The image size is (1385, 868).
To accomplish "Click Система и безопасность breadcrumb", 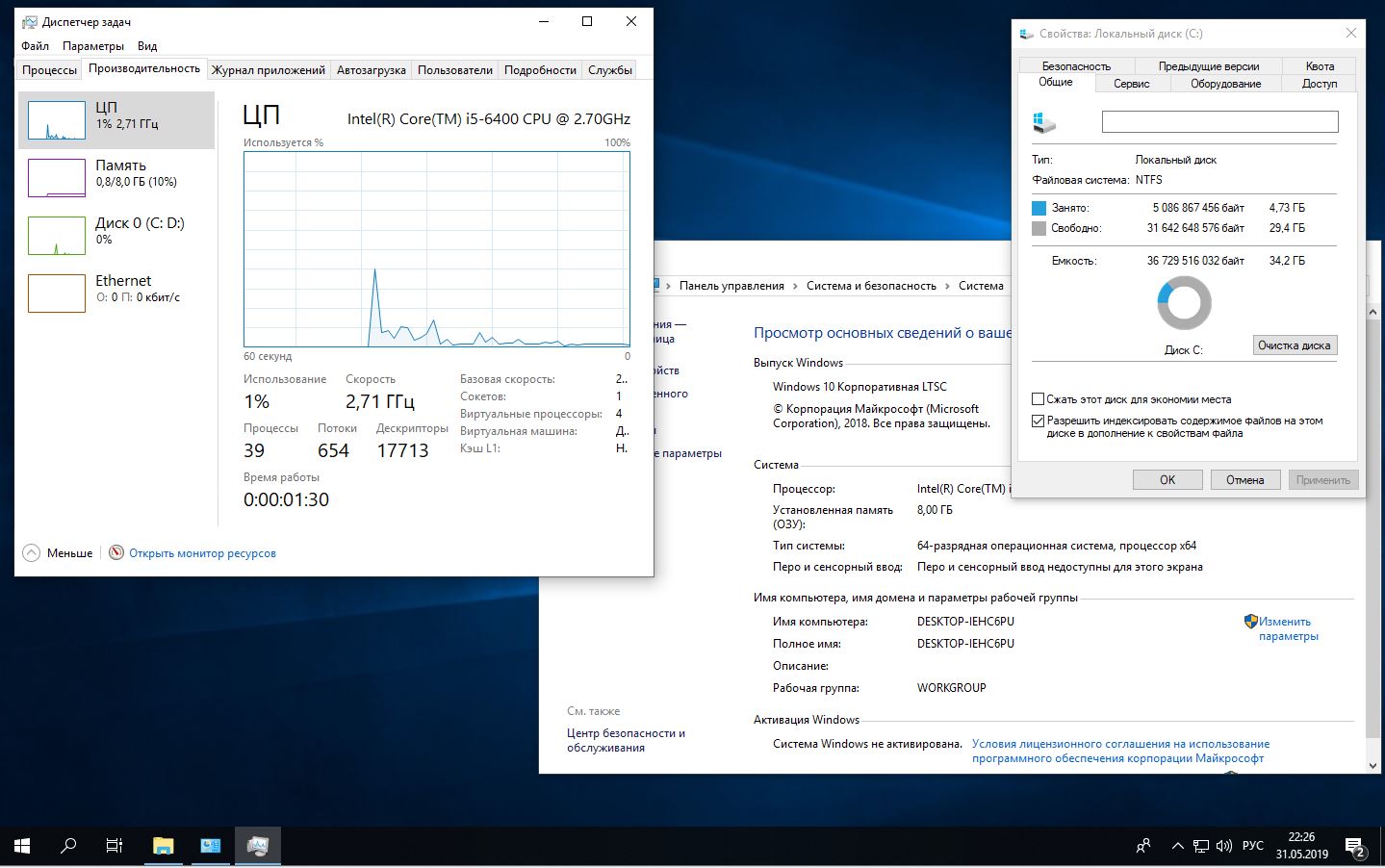I will click(x=871, y=286).
